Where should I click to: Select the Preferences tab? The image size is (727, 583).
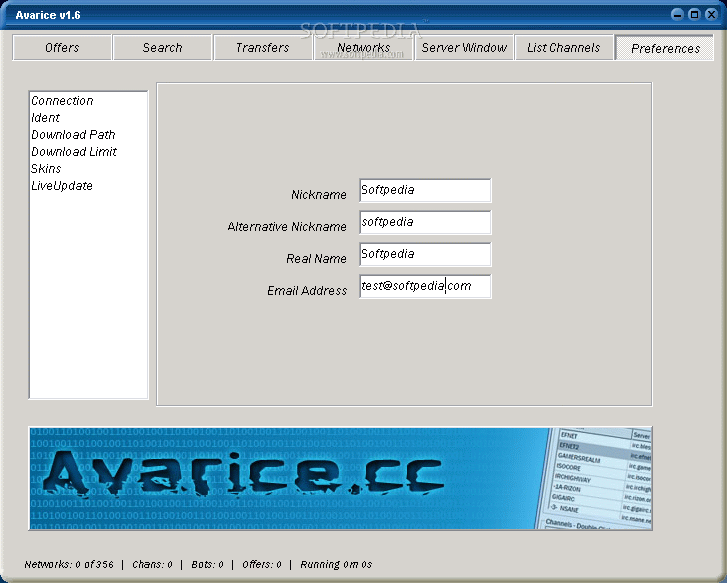pos(665,48)
